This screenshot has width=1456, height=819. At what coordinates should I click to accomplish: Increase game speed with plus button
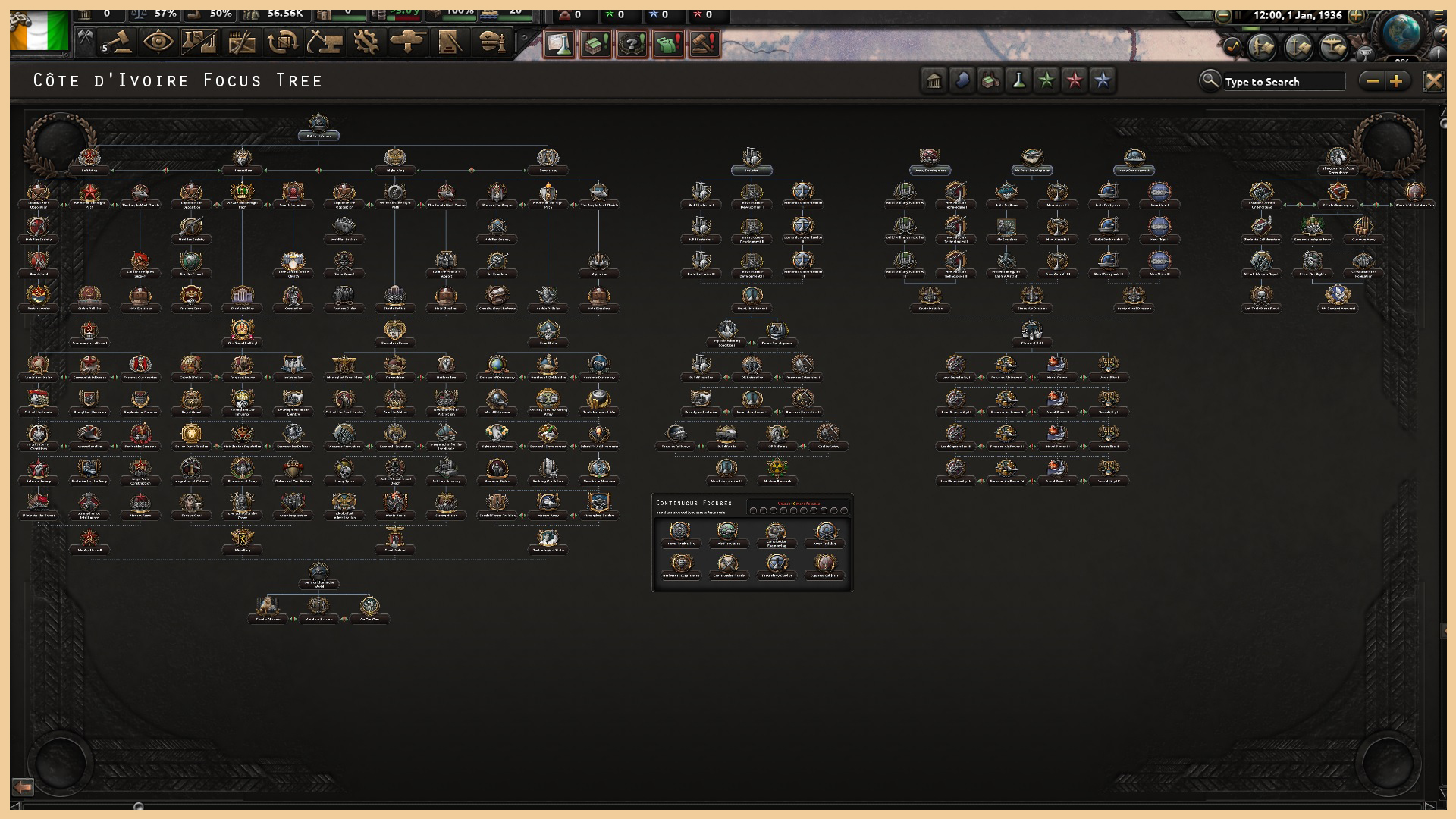coord(1357,15)
